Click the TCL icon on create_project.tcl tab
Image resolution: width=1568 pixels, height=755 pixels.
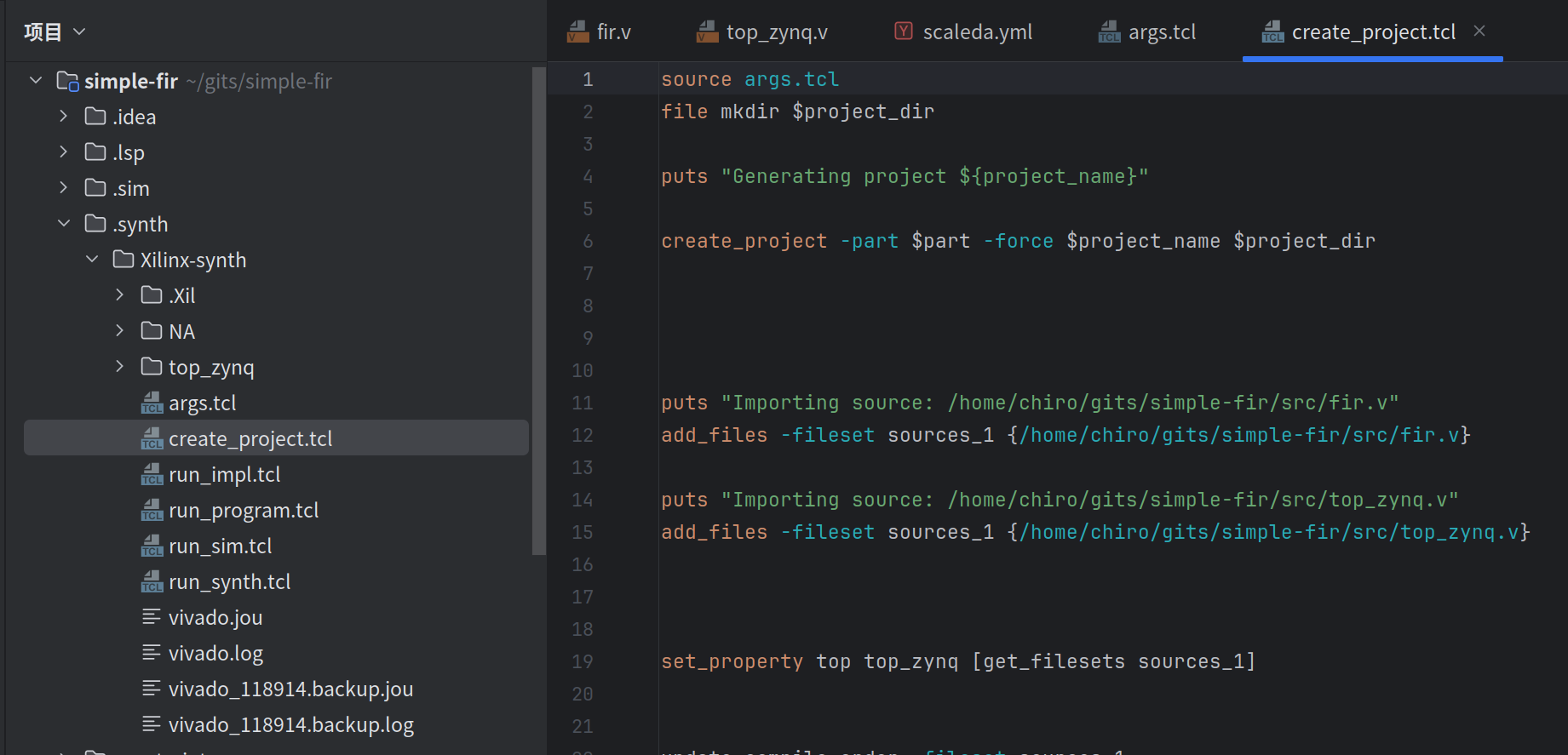[1273, 31]
